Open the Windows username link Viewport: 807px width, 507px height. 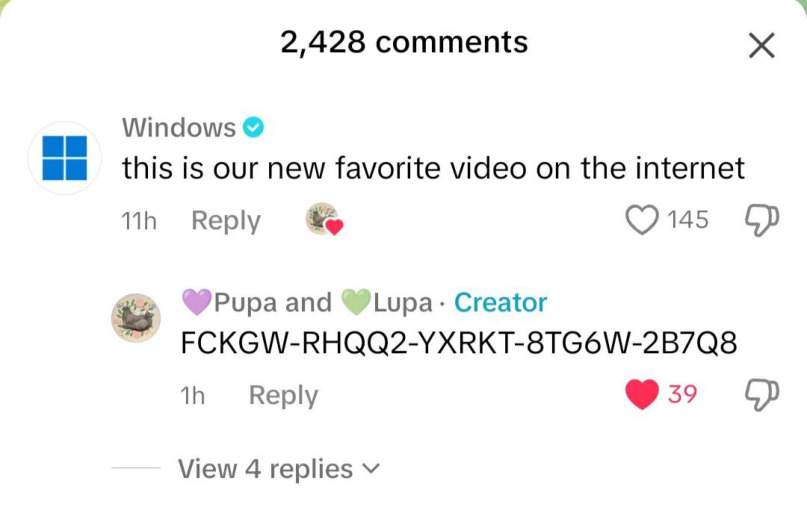pyautogui.click(x=179, y=127)
